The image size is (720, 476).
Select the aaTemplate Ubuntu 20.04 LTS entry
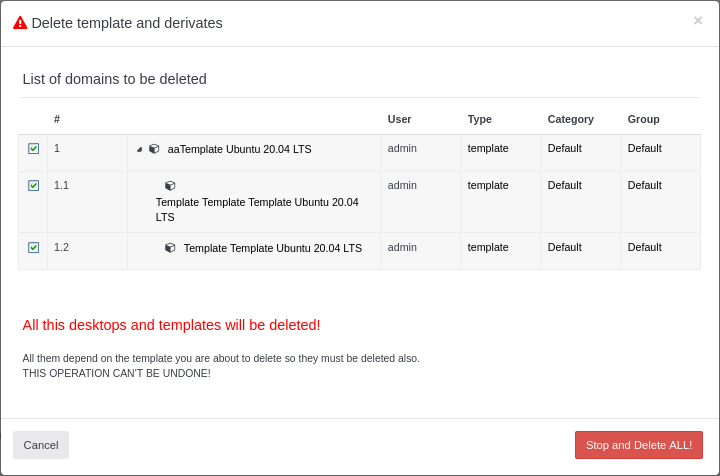tap(239, 149)
